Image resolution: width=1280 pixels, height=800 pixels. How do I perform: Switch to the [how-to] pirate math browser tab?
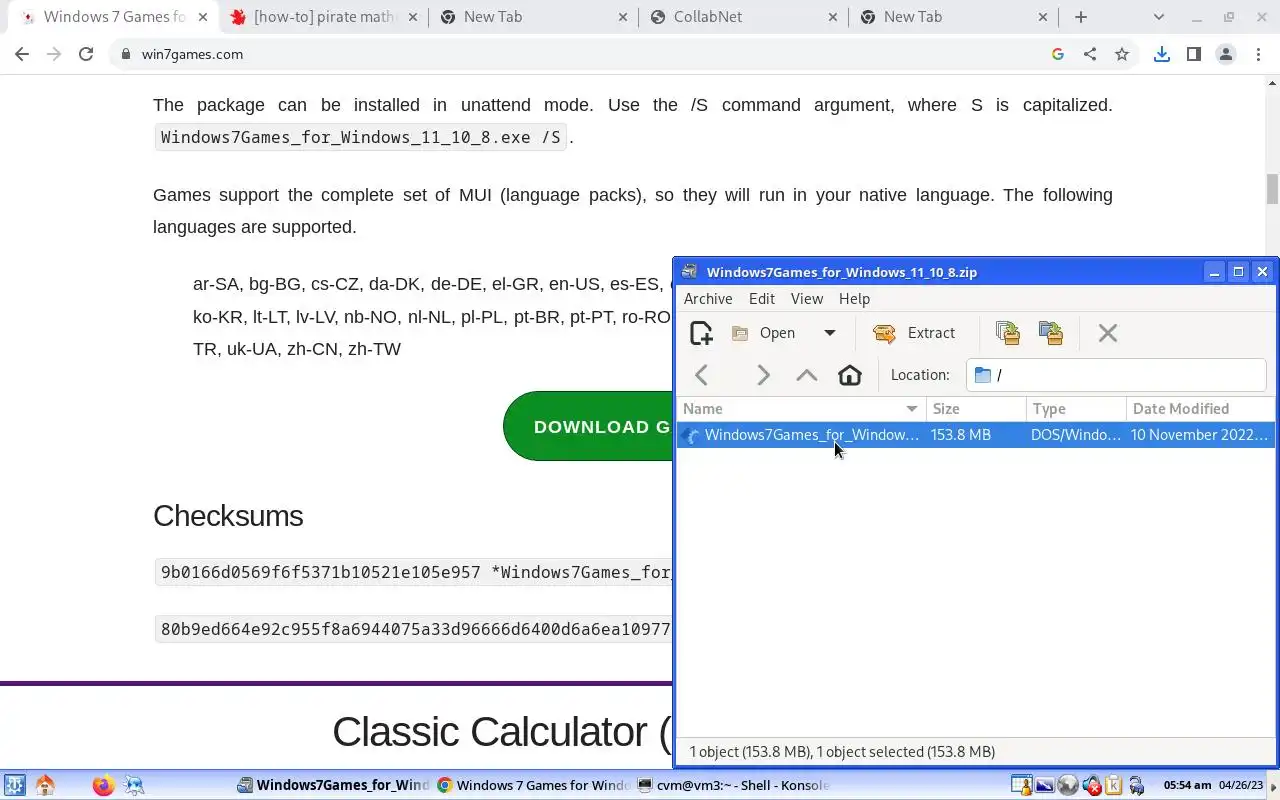tap(325, 17)
